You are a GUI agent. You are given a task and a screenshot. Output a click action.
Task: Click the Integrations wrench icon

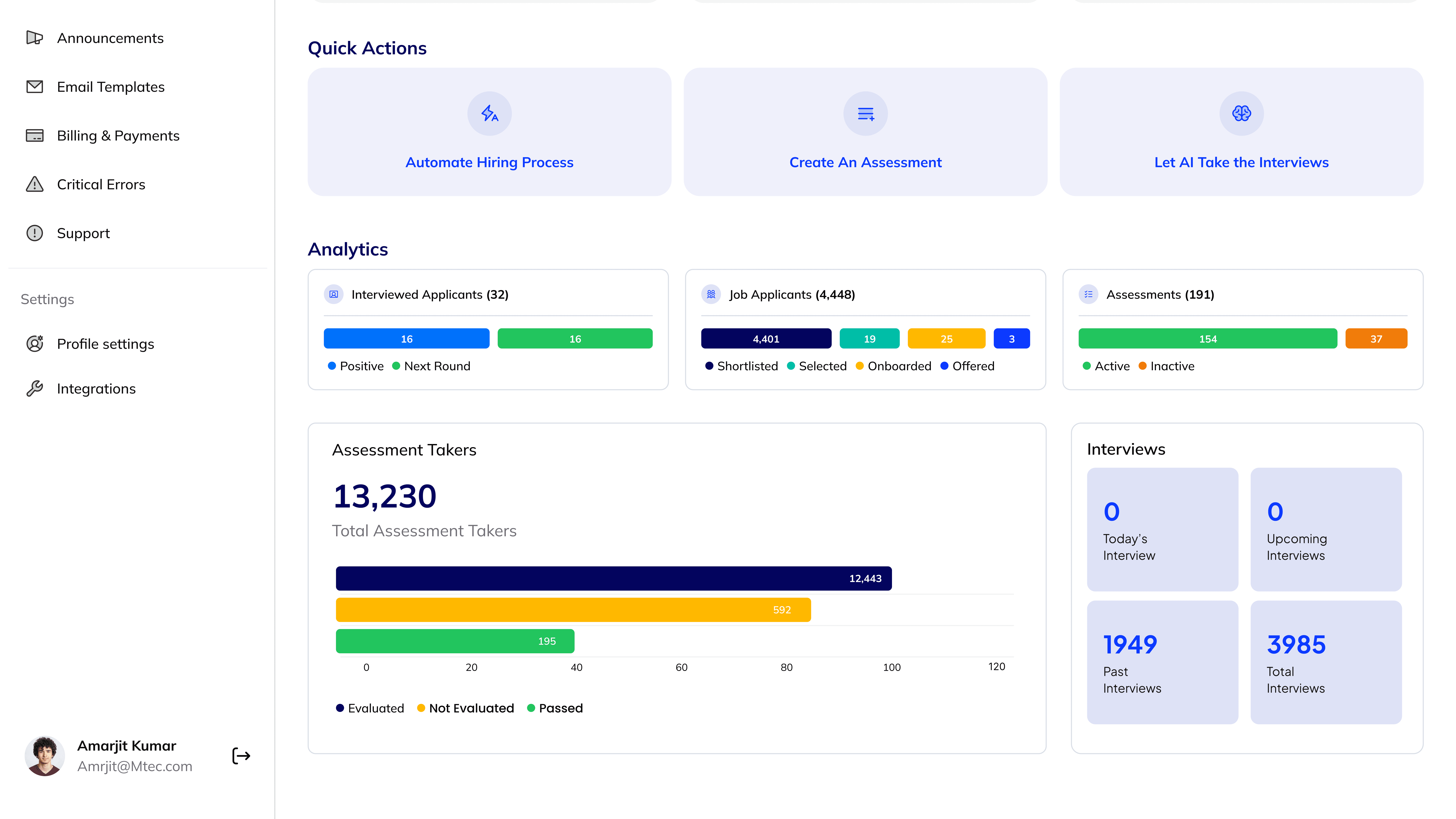[35, 389]
